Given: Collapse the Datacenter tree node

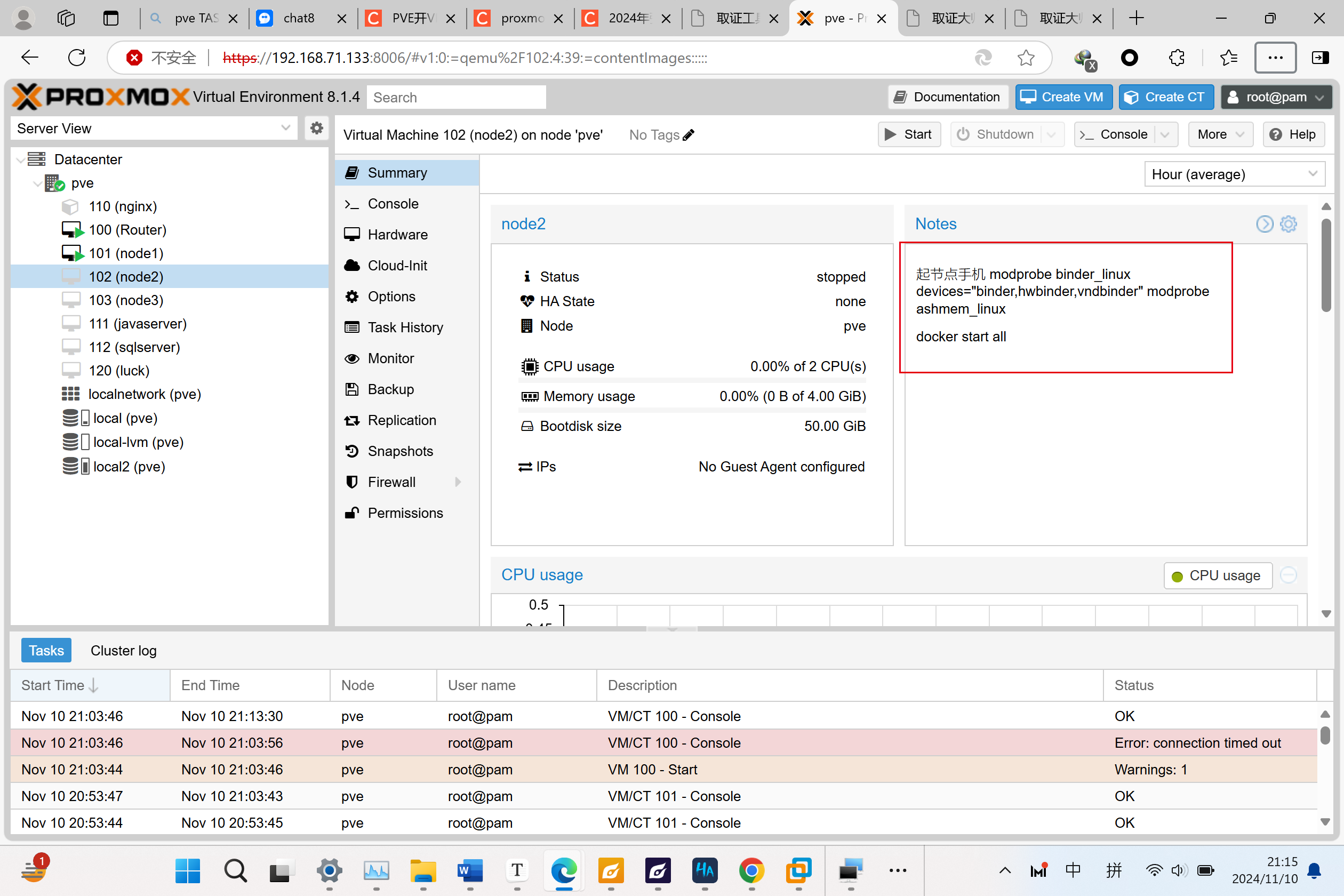Looking at the screenshot, I should tap(21, 159).
